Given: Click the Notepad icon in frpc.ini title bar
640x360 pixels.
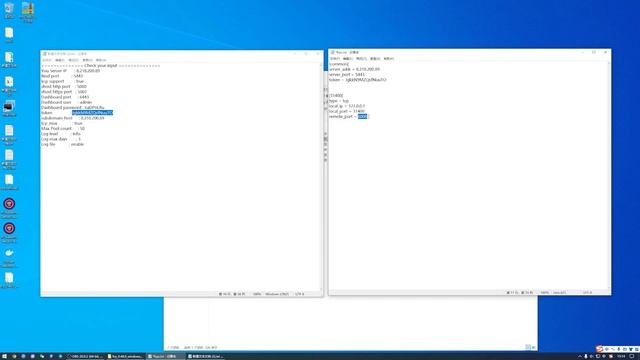Looking at the screenshot, I should [333, 52].
